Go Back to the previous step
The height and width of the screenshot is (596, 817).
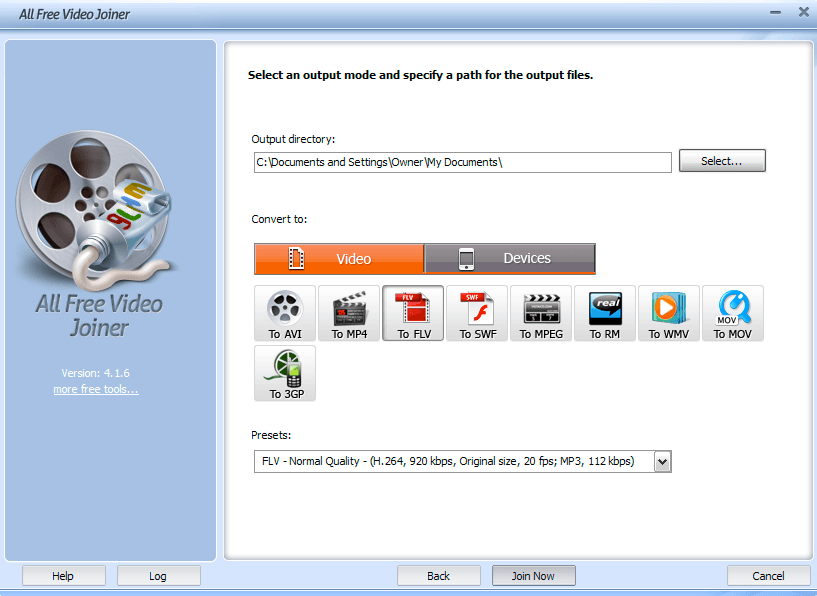438,575
